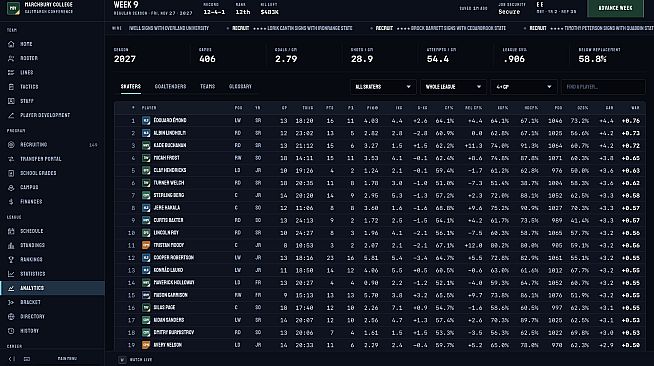Screen dimensions: 654x366
Task: Switch to the Glossary tab
Action: pos(240,87)
